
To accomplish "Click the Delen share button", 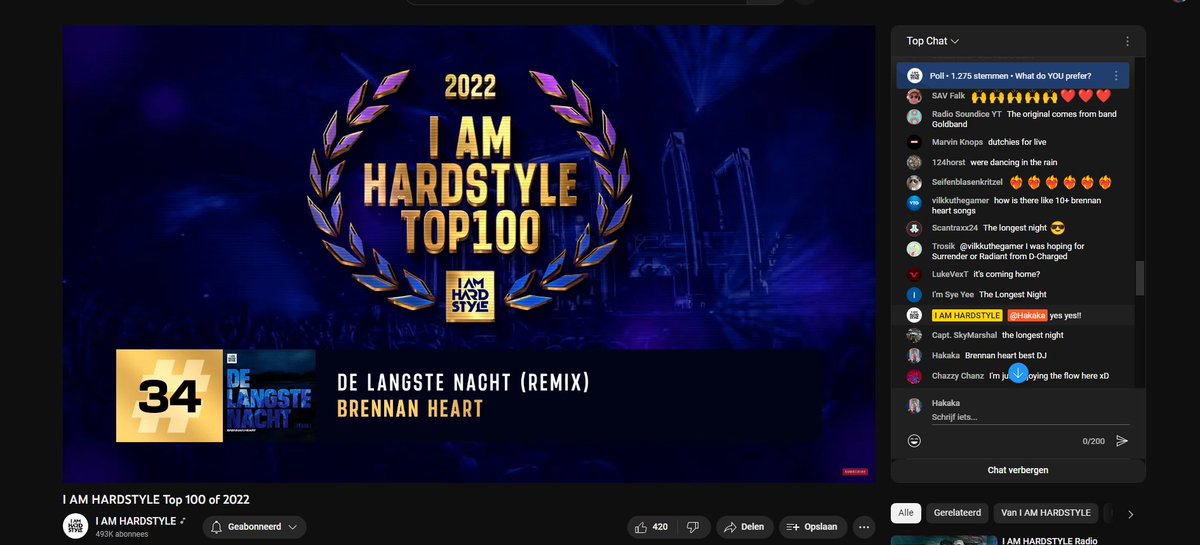I will tap(744, 527).
